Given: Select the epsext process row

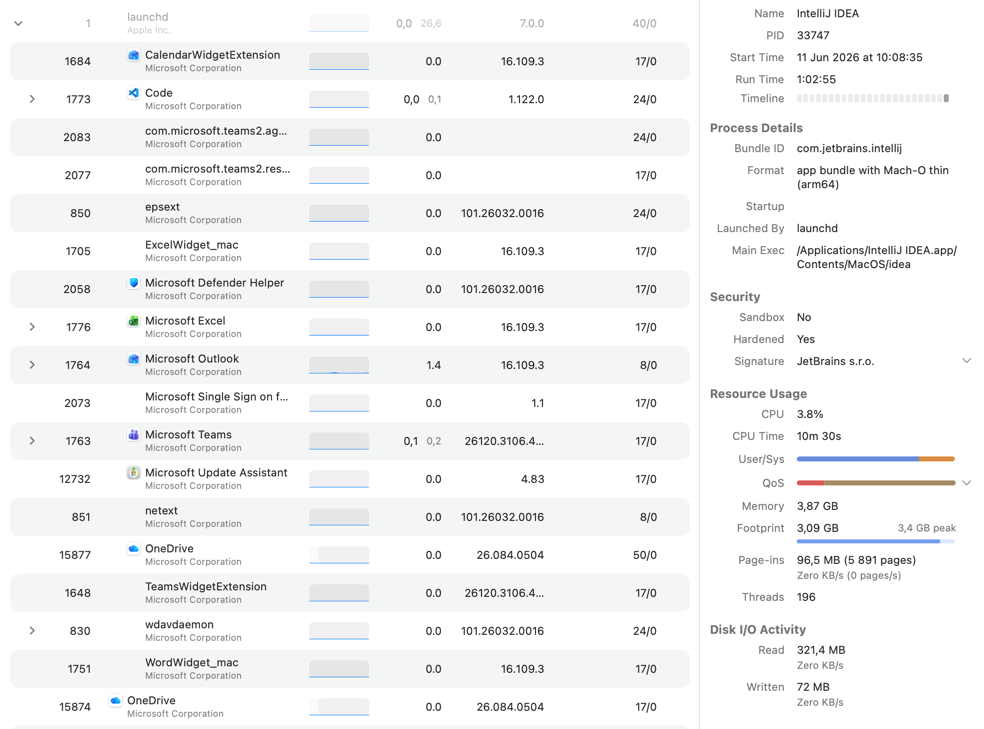Looking at the screenshot, I should pos(350,213).
